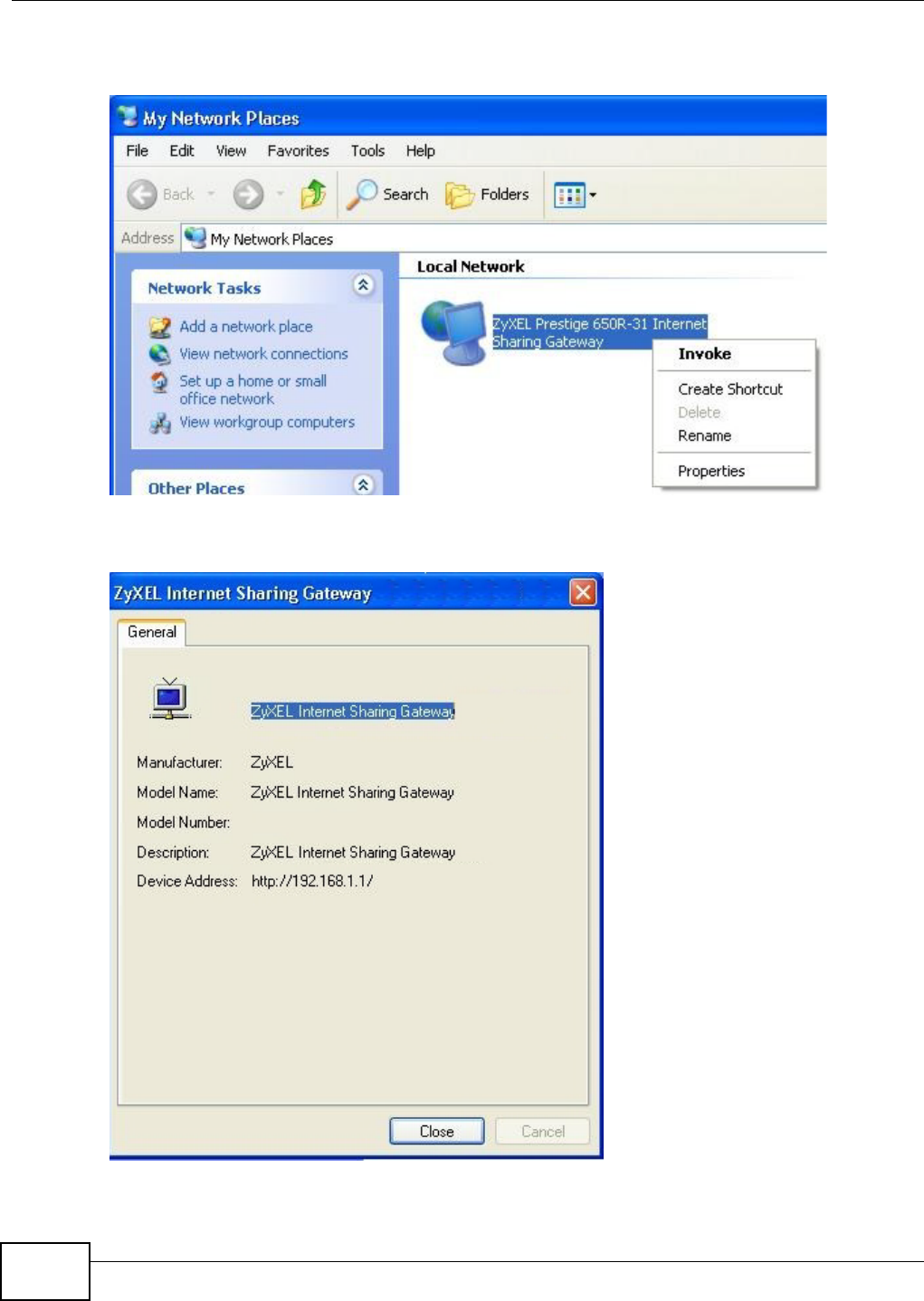This screenshot has width=924, height=1301.
Task: Open View workgroup computers link
Action: (x=267, y=422)
